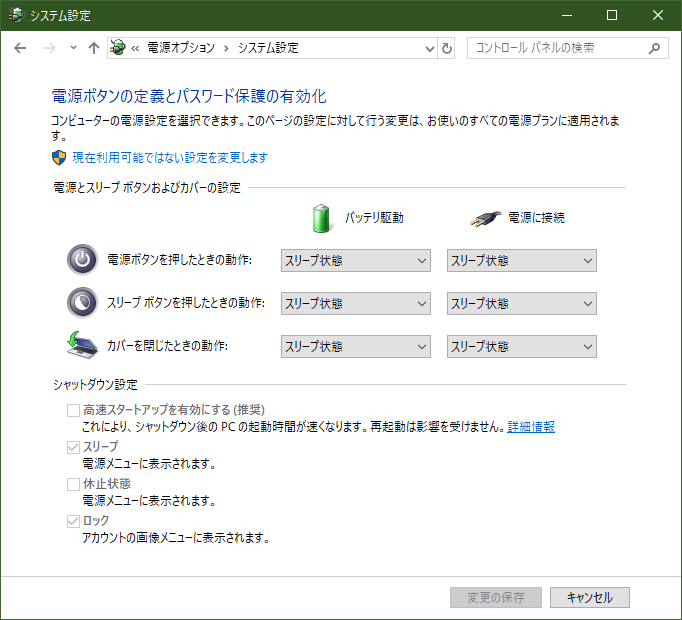Click the キャンセル button

(x=589, y=597)
